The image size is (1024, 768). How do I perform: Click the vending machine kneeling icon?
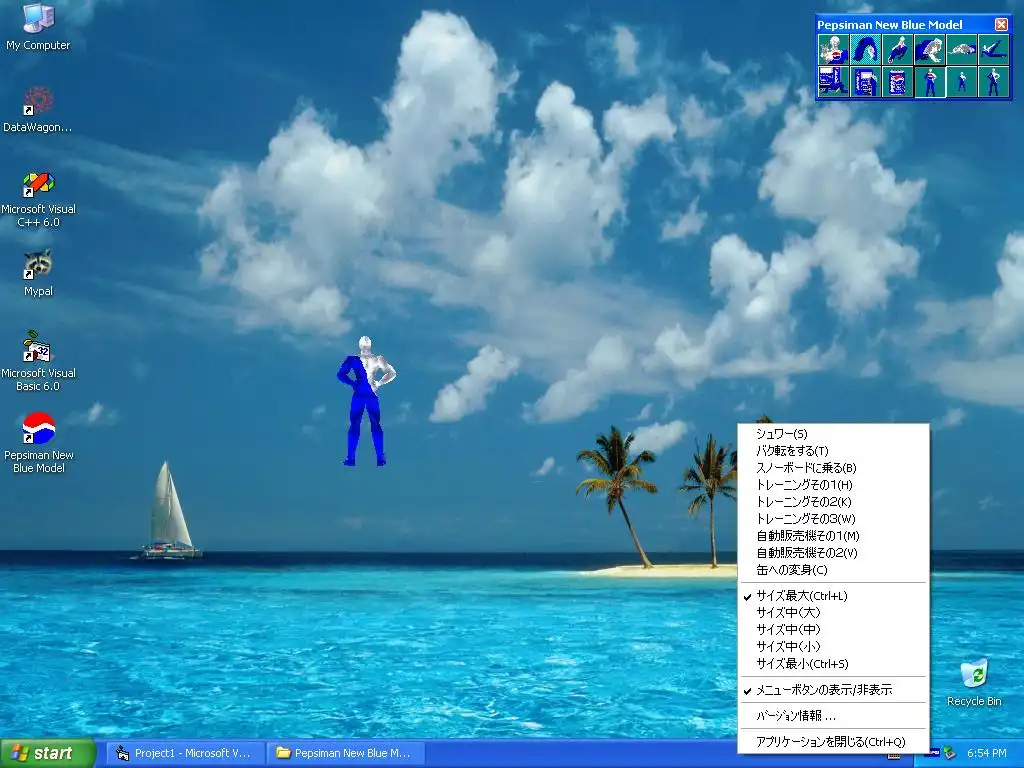[x=834, y=82]
